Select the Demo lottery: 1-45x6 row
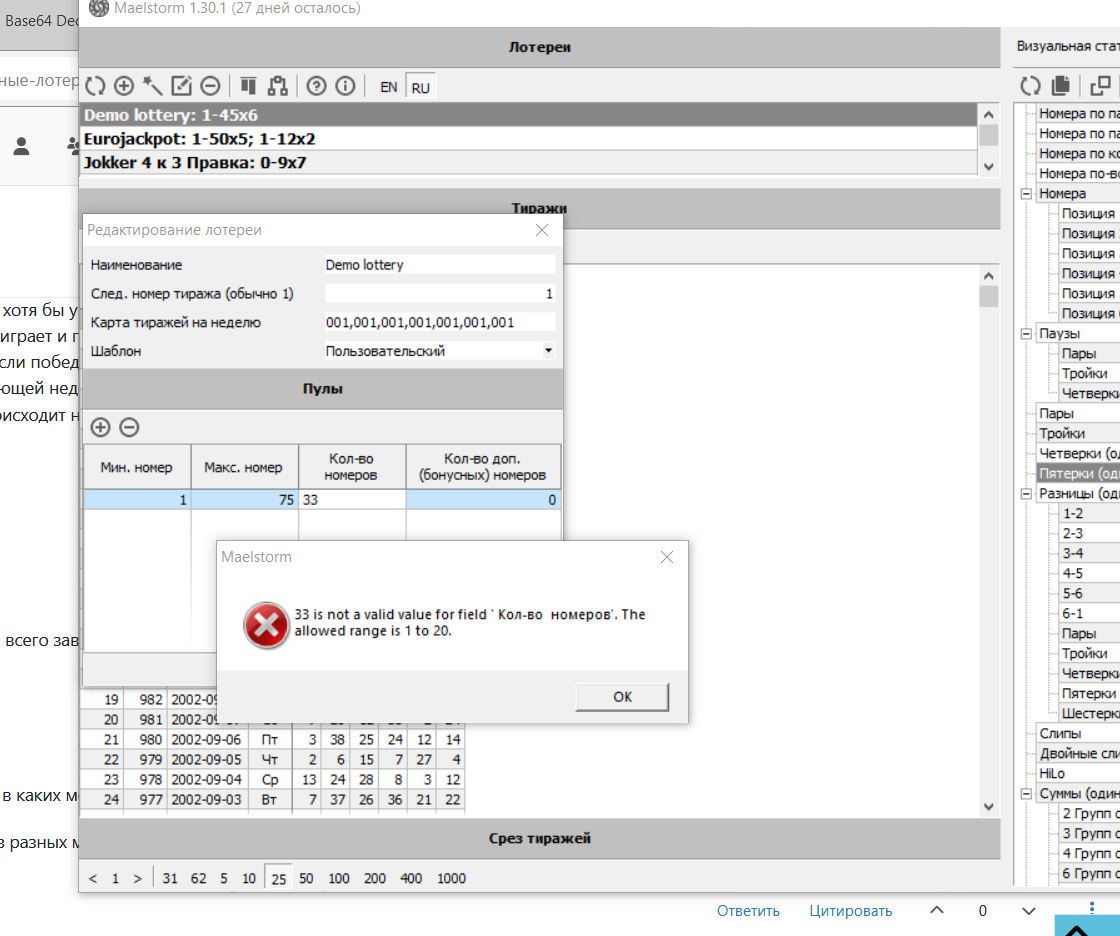Screen dimensions: 1120x936 pos(529,115)
